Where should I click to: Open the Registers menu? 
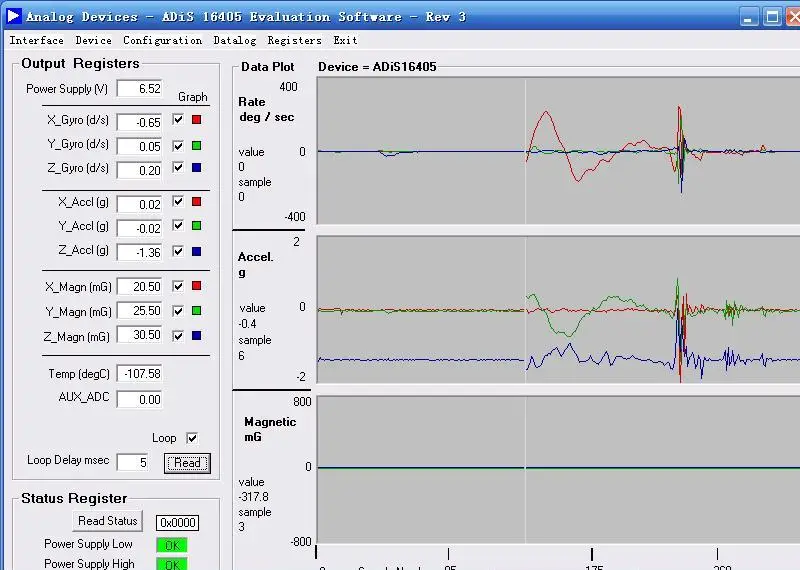(294, 41)
